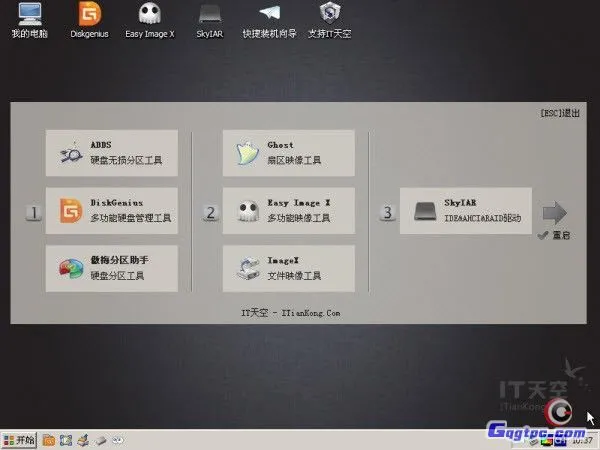Open the 支持IT天空 desktop shortcut
Viewport: 600px width, 450px height.
[329, 20]
